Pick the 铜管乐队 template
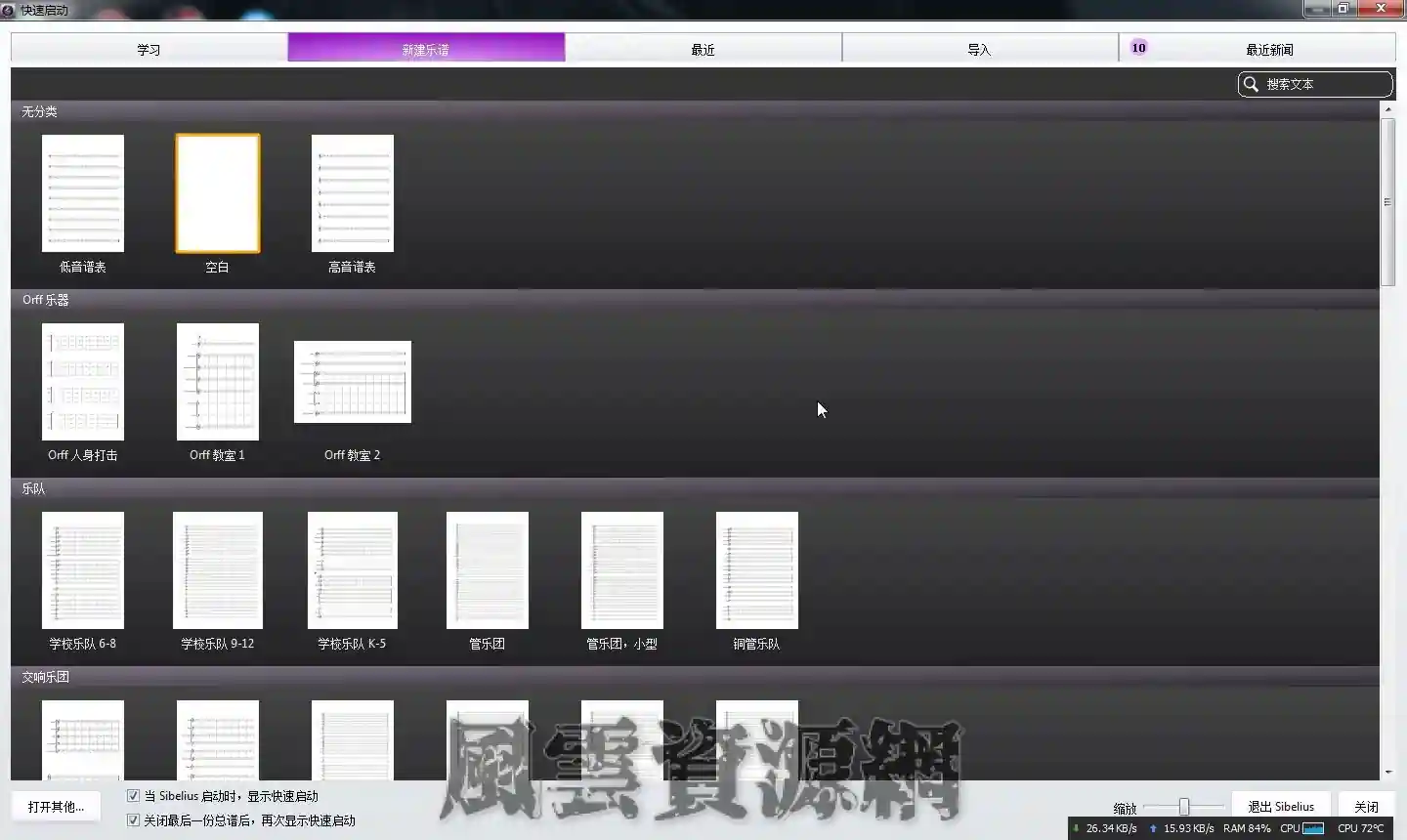Screen dimensions: 1407x840 [x=757, y=570]
